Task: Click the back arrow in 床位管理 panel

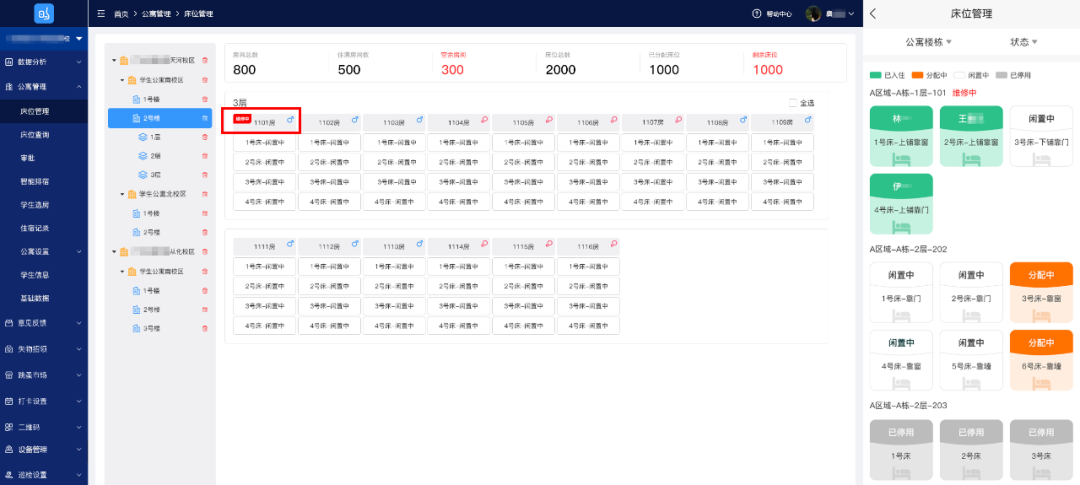Action: pyautogui.click(x=873, y=13)
